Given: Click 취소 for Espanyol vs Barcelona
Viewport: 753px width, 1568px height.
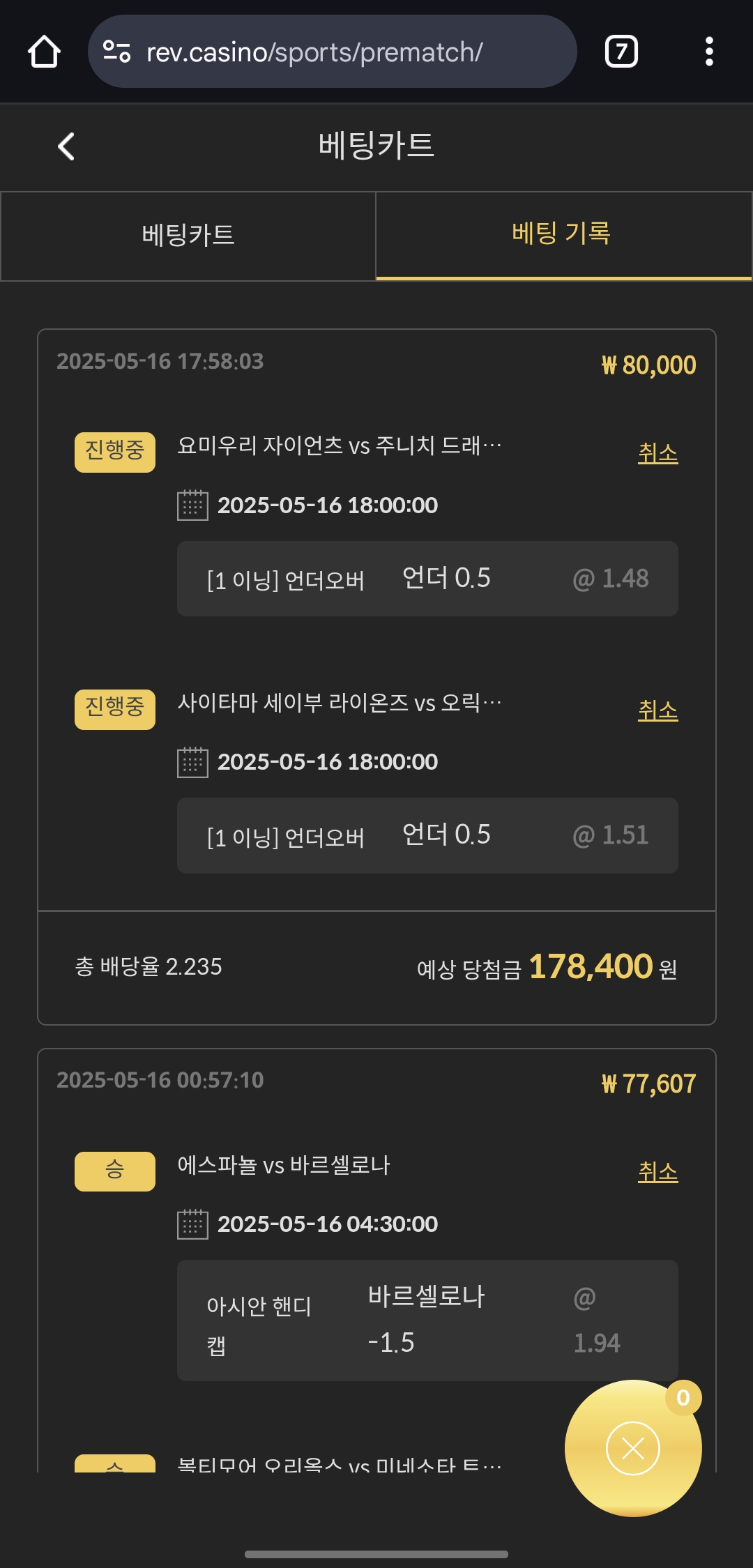Looking at the screenshot, I should [657, 1172].
